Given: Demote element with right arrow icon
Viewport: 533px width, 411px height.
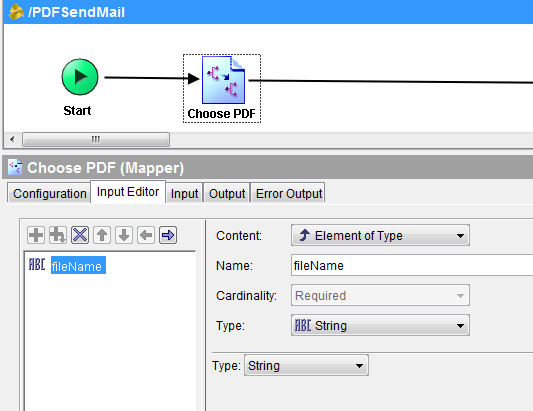Looking at the screenshot, I should (168, 235).
